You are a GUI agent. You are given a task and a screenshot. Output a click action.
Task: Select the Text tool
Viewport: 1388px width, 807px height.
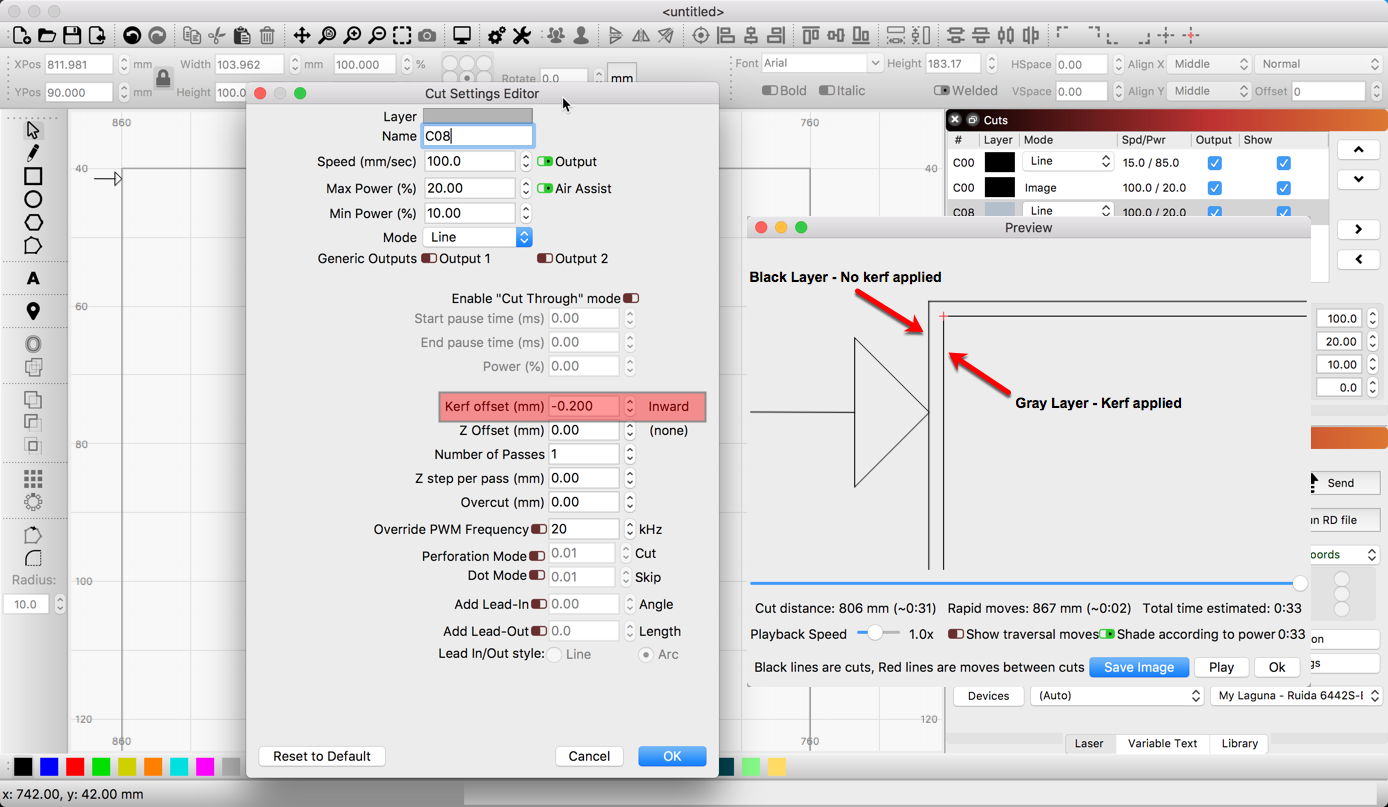click(x=33, y=279)
